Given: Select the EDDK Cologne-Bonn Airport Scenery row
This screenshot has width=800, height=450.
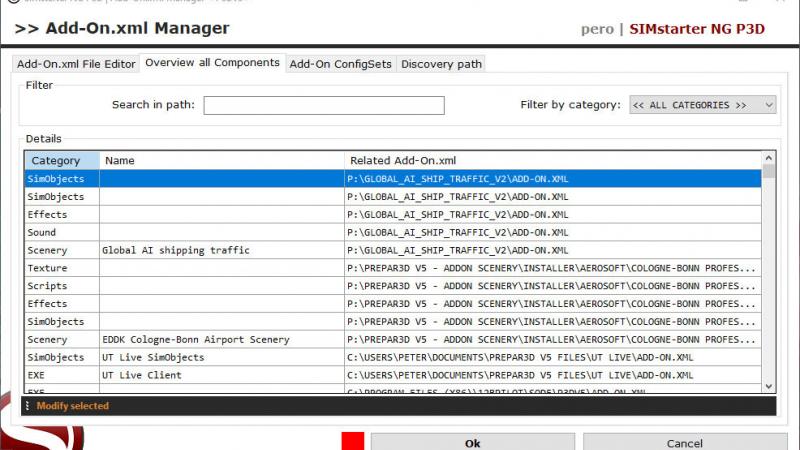Looking at the screenshot, I should coord(393,339).
